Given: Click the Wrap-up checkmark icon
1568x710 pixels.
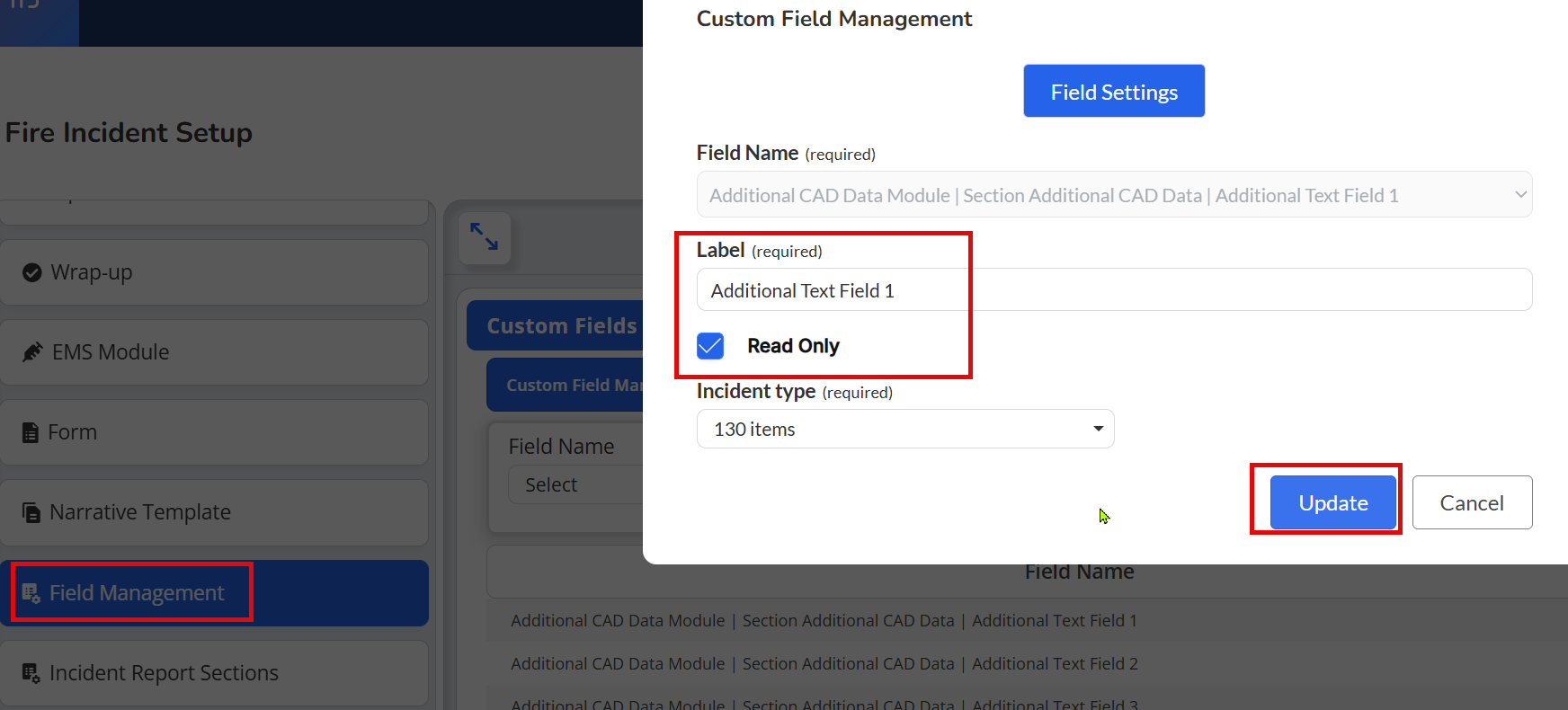Looking at the screenshot, I should point(32,272).
